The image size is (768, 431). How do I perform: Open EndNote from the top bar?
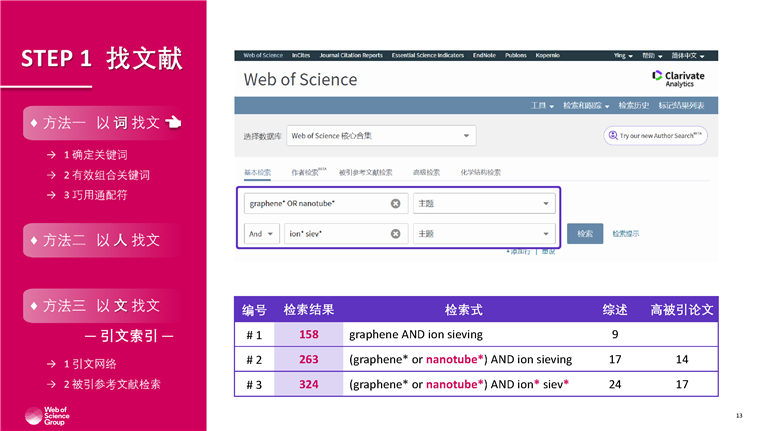pyautogui.click(x=484, y=55)
